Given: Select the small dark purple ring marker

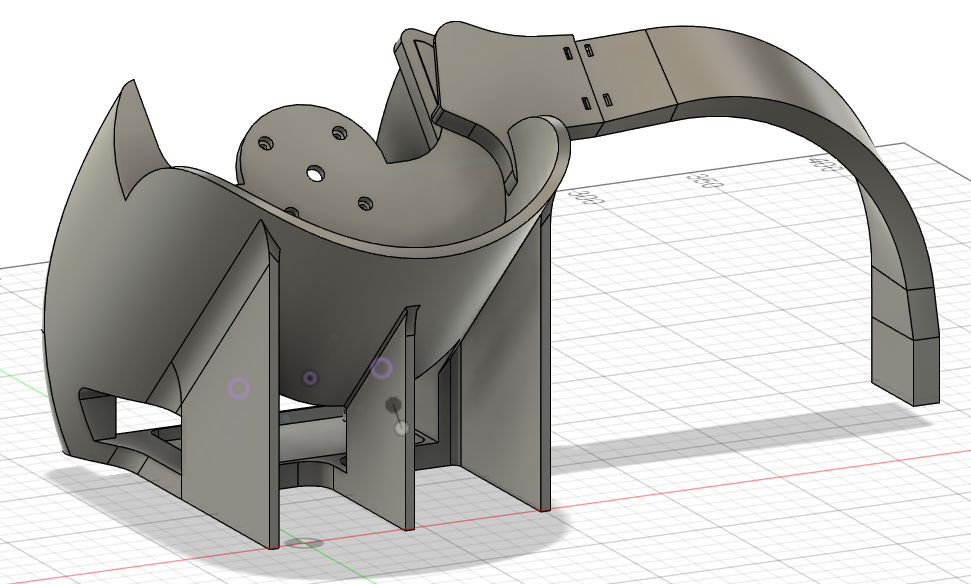Looking at the screenshot, I should (x=310, y=378).
